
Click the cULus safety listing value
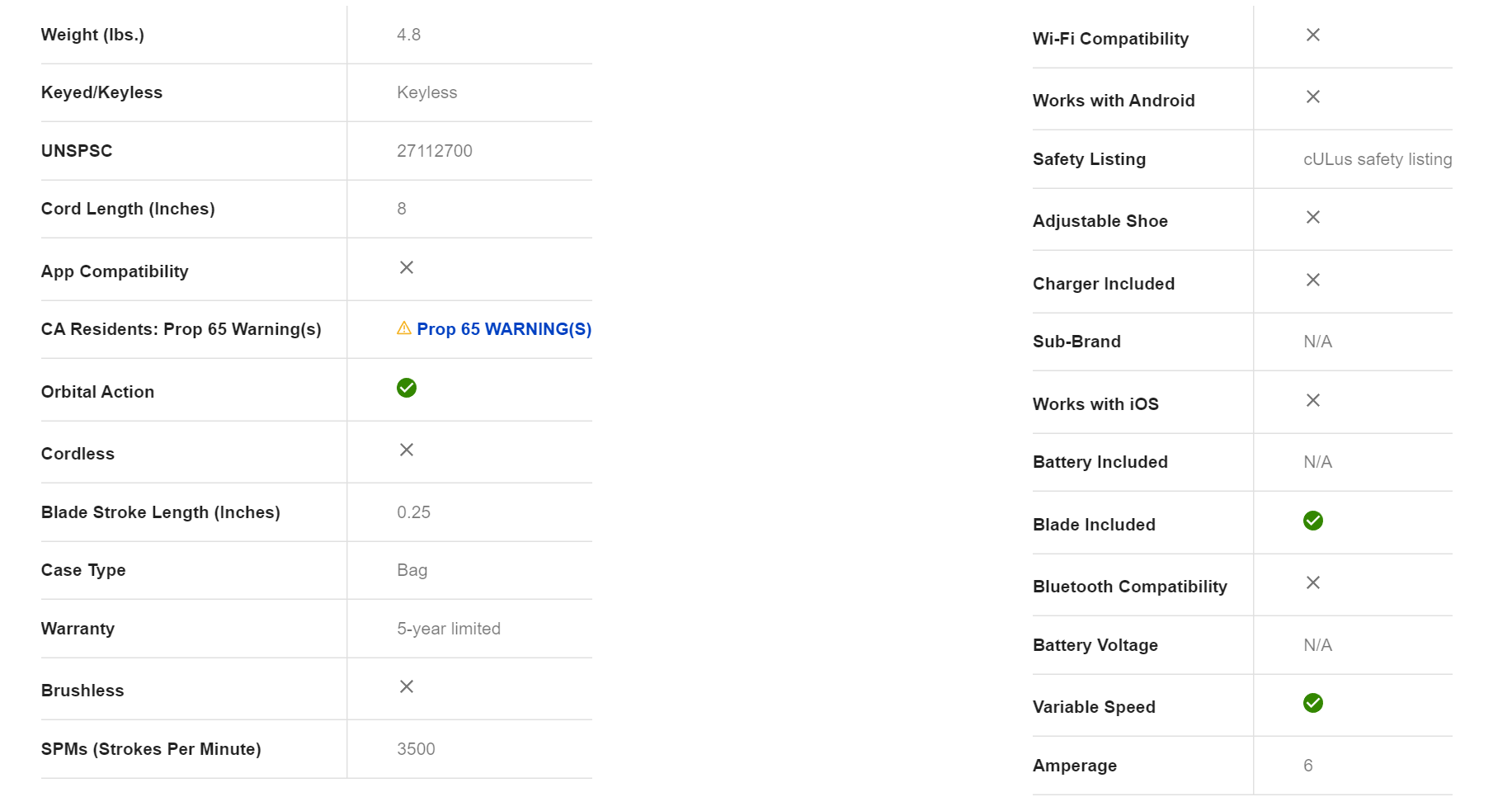point(1377,159)
